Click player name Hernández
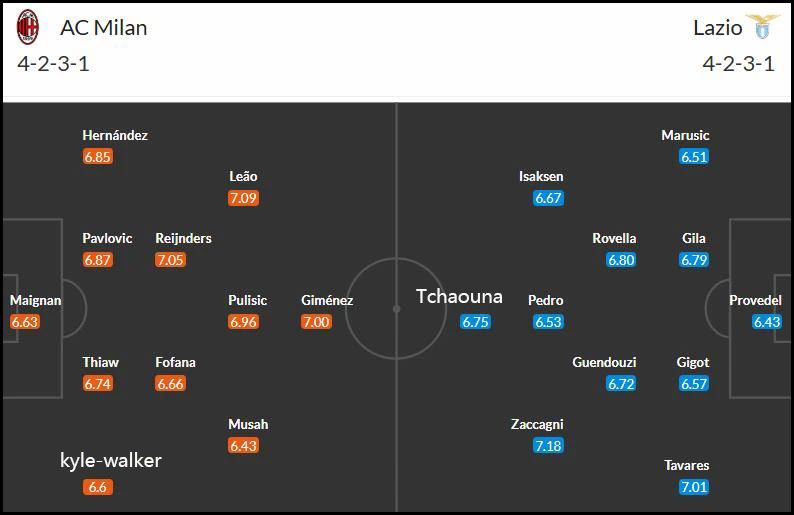This screenshot has width=794, height=515. pyautogui.click(x=115, y=135)
